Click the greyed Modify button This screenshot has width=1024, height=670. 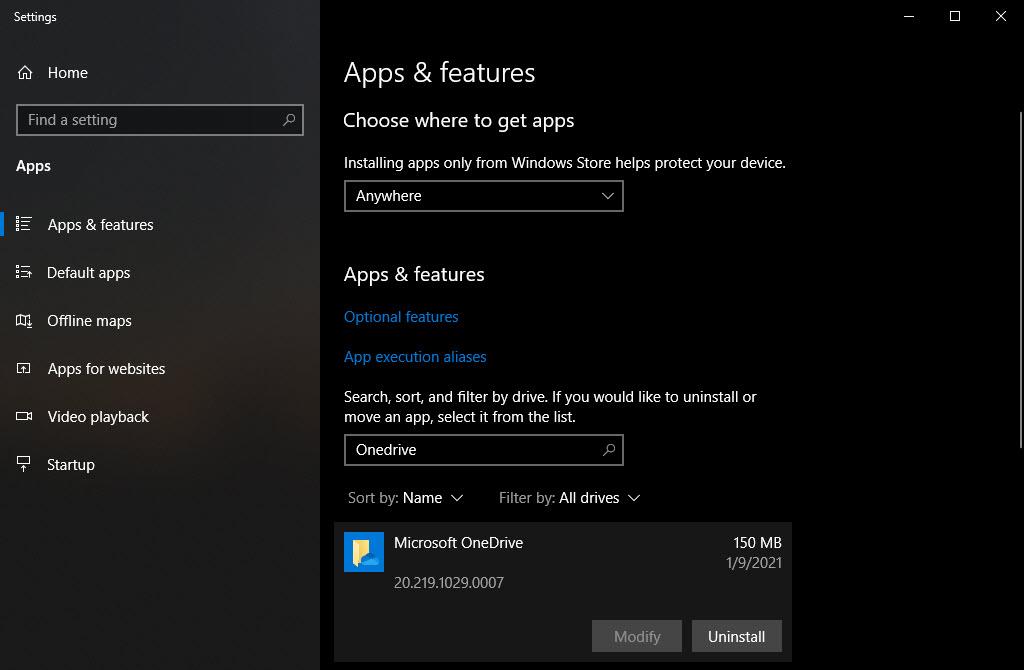point(637,636)
